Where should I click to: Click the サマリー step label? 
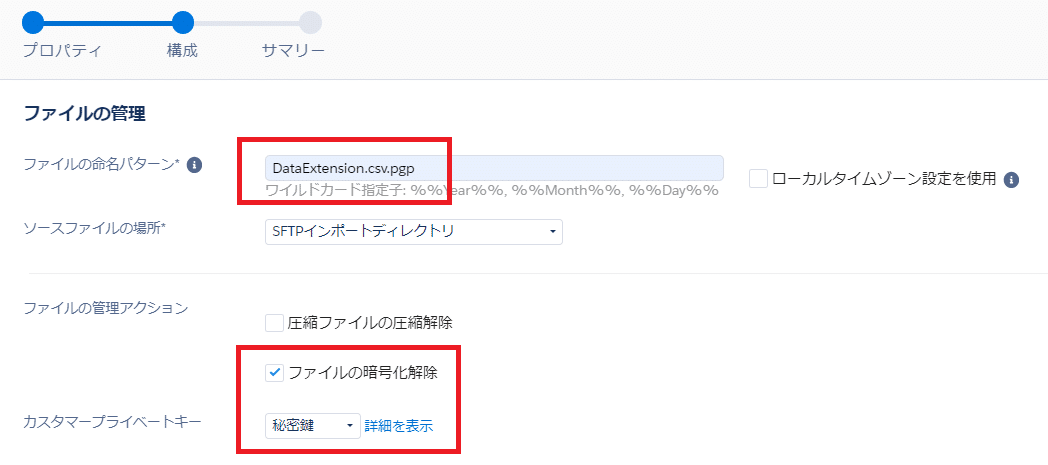click(293, 51)
